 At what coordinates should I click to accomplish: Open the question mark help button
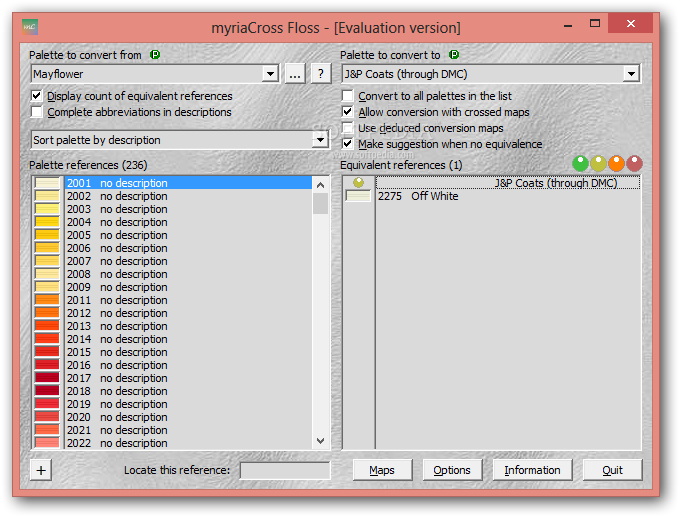(320, 74)
